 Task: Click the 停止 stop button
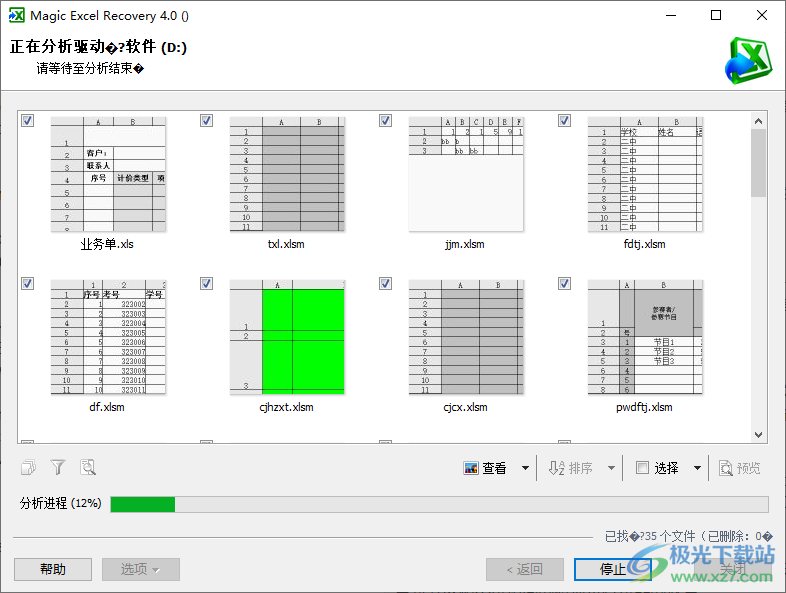(x=613, y=569)
